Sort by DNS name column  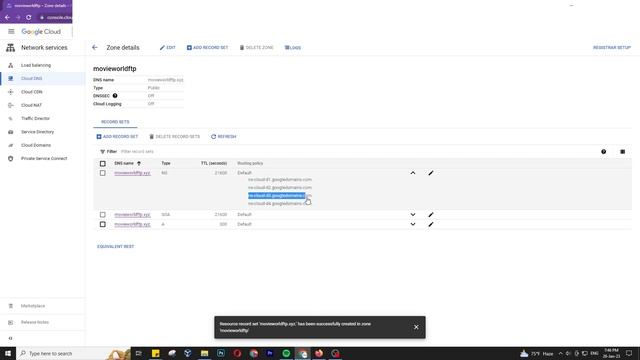pyautogui.click(x=127, y=163)
